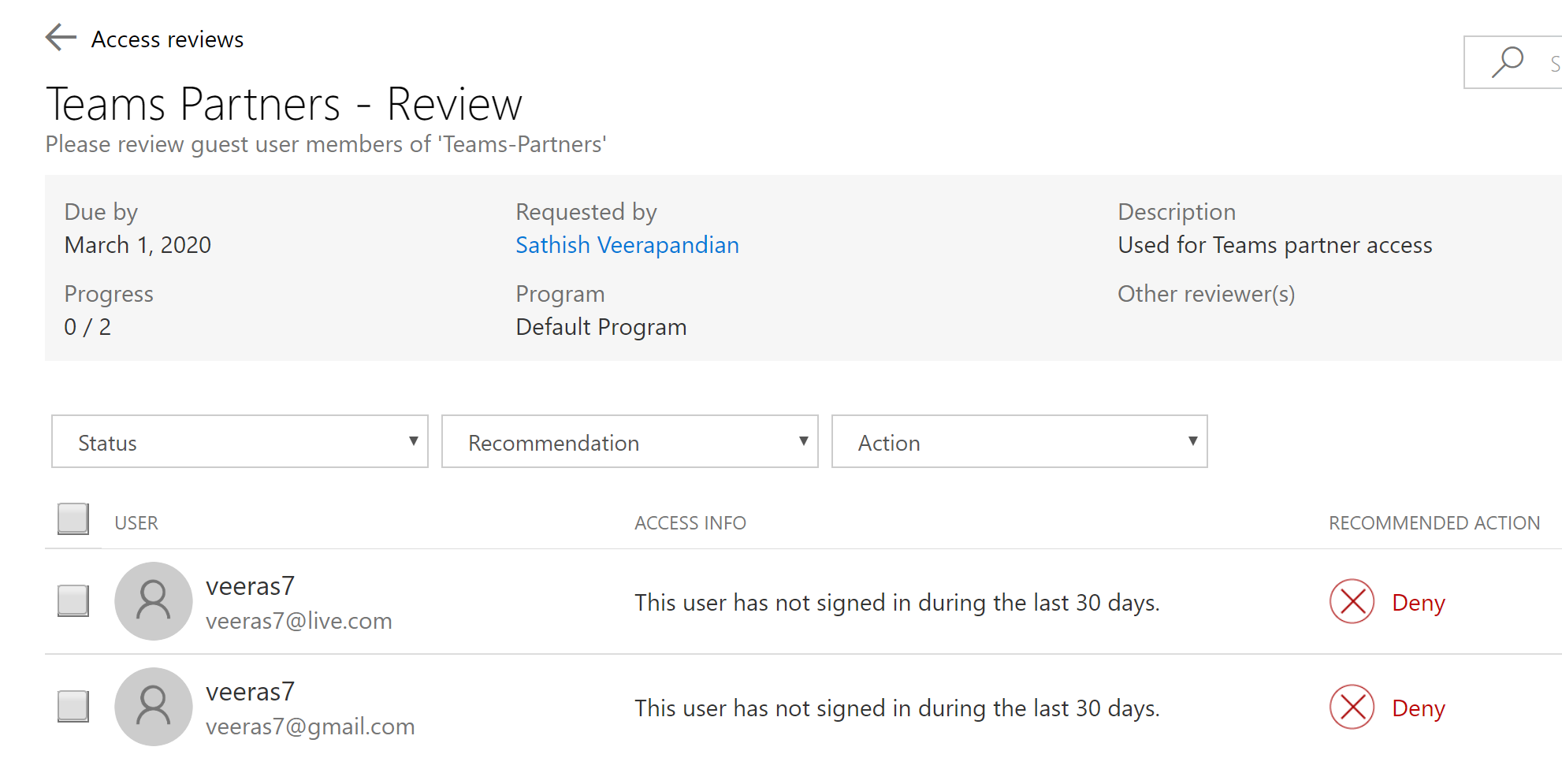This screenshot has height=784, width=1562.
Task: Click the USER column header
Action: 136,523
